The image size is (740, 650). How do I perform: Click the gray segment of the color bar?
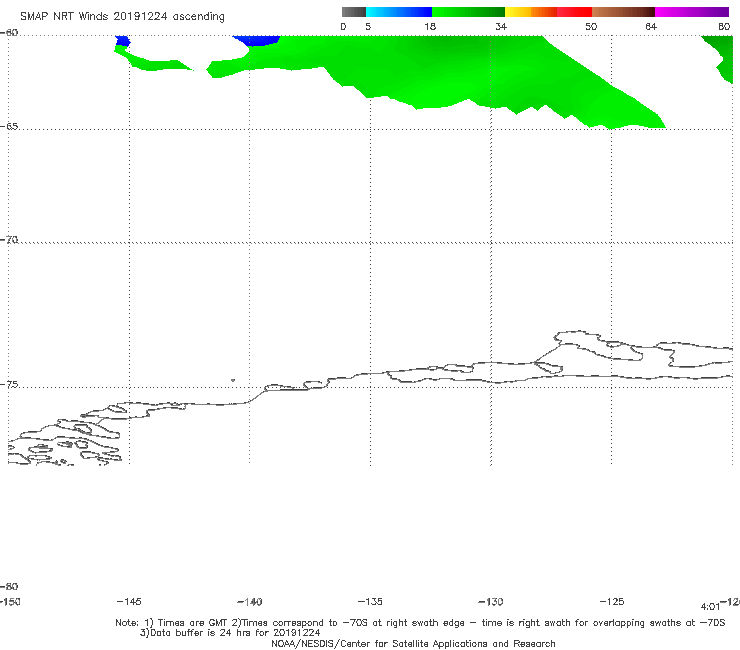[353, 12]
